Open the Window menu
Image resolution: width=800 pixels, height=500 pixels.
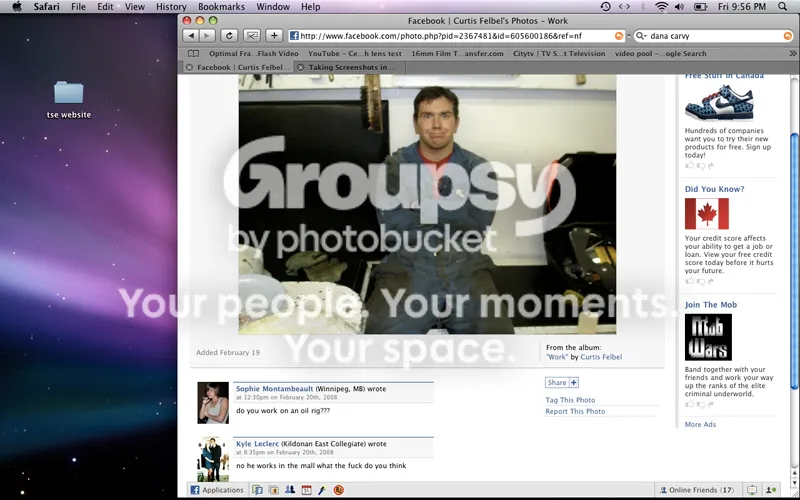273,7
